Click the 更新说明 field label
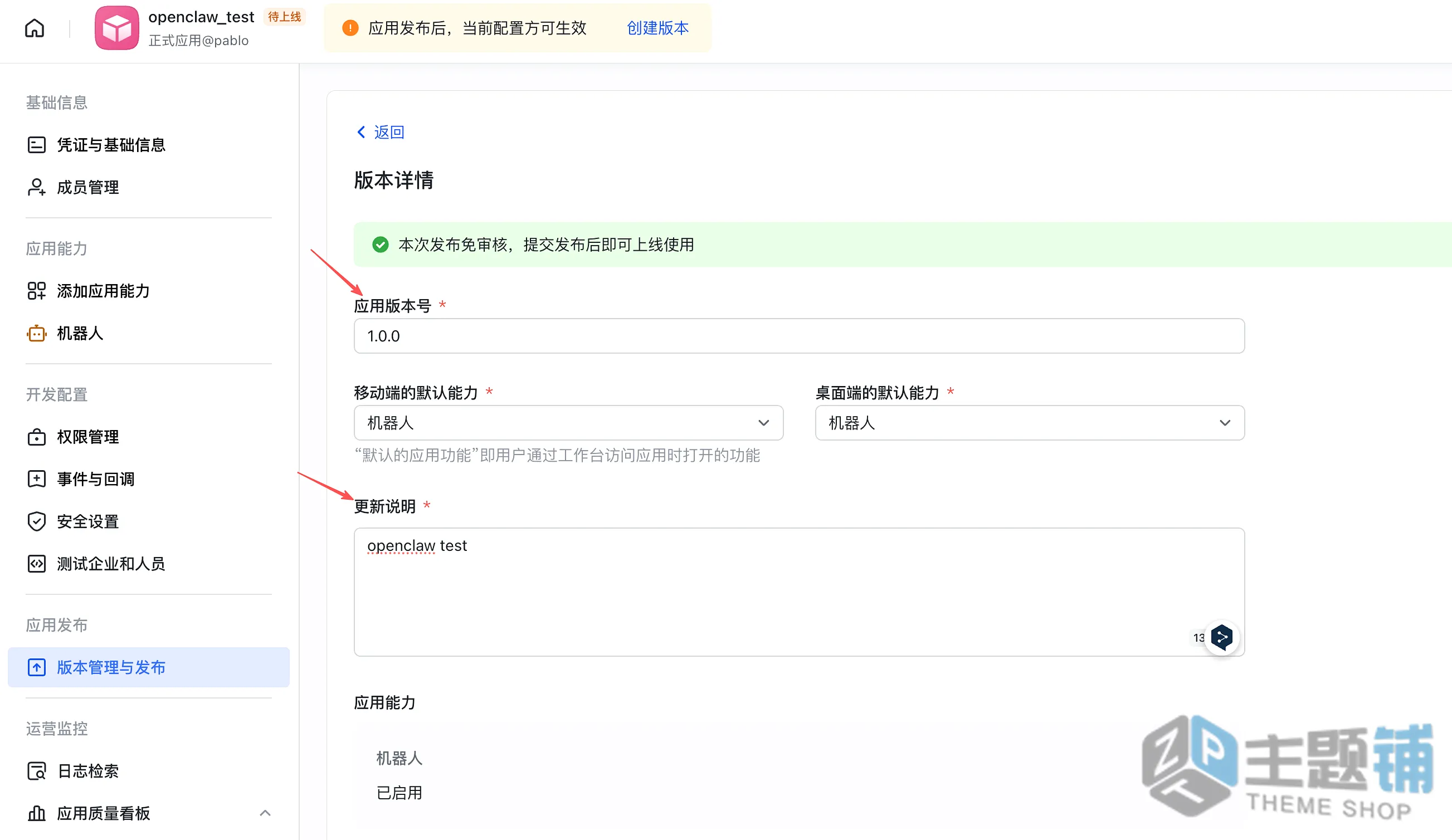This screenshot has width=1452, height=840. coord(385,506)
